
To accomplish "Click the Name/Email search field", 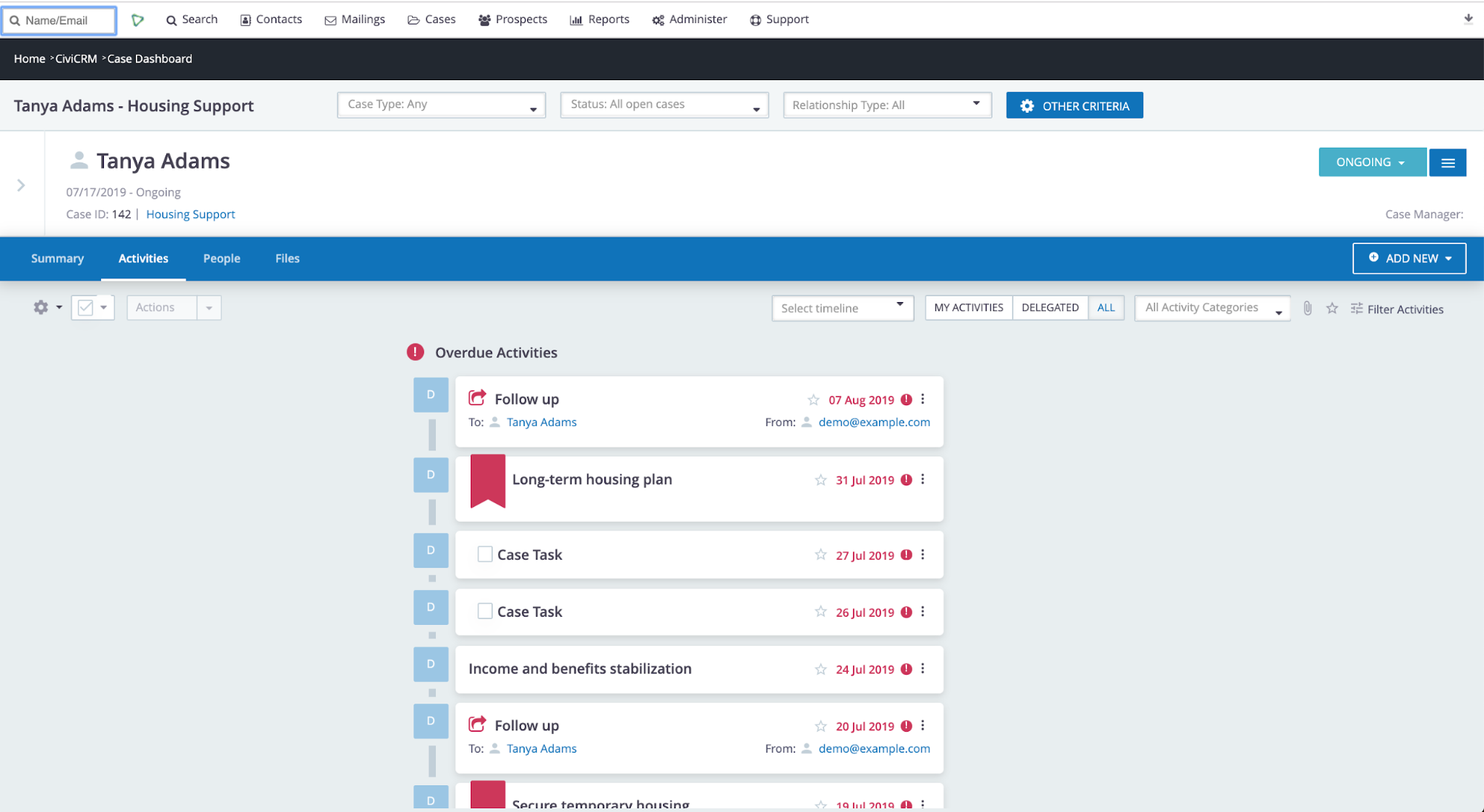I will point(60,20).
